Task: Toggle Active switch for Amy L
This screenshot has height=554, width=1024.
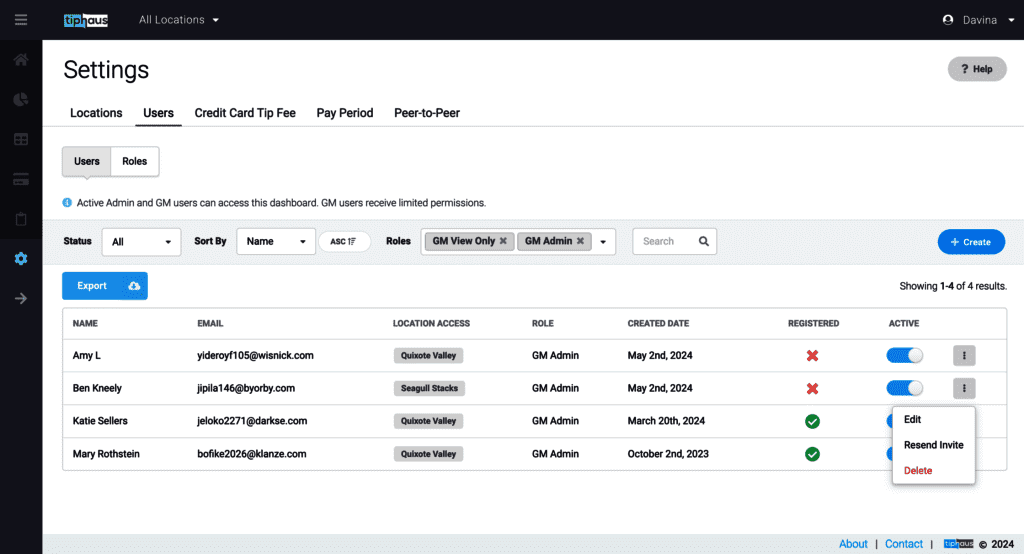Action: click(904, 355)
